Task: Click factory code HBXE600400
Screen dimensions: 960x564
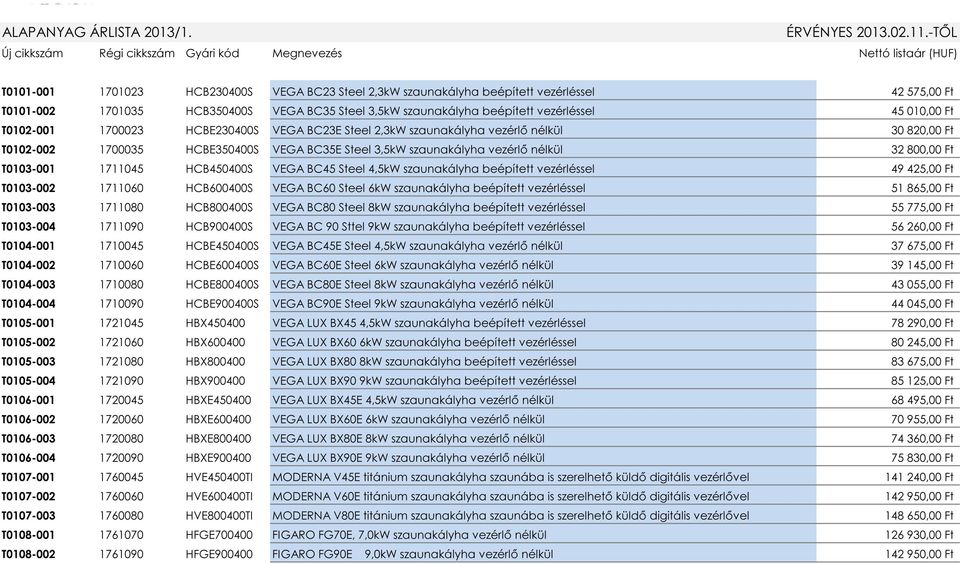Action: coord(219,419)
